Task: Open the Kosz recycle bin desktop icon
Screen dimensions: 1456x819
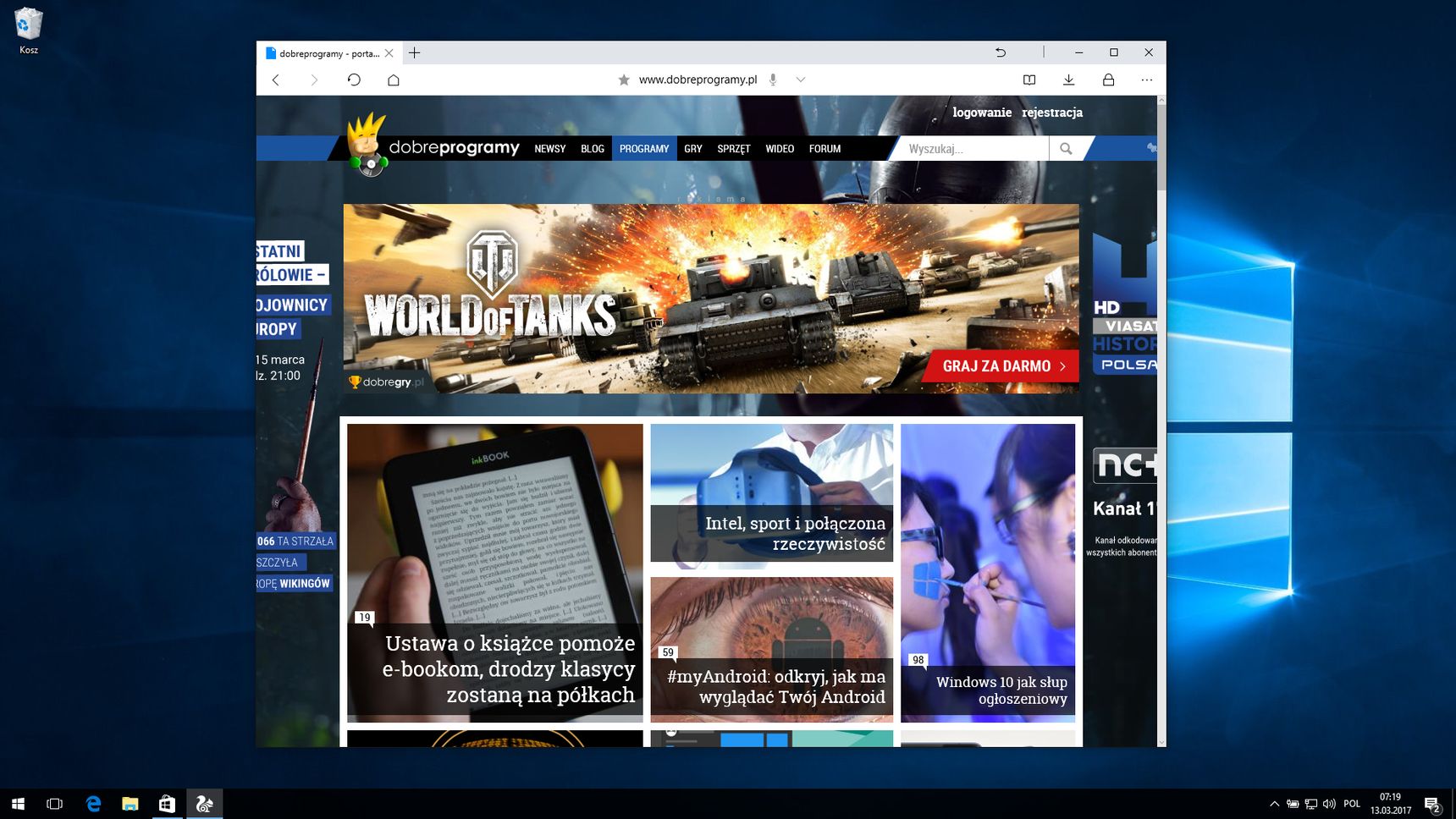Action: coord(29,30)
